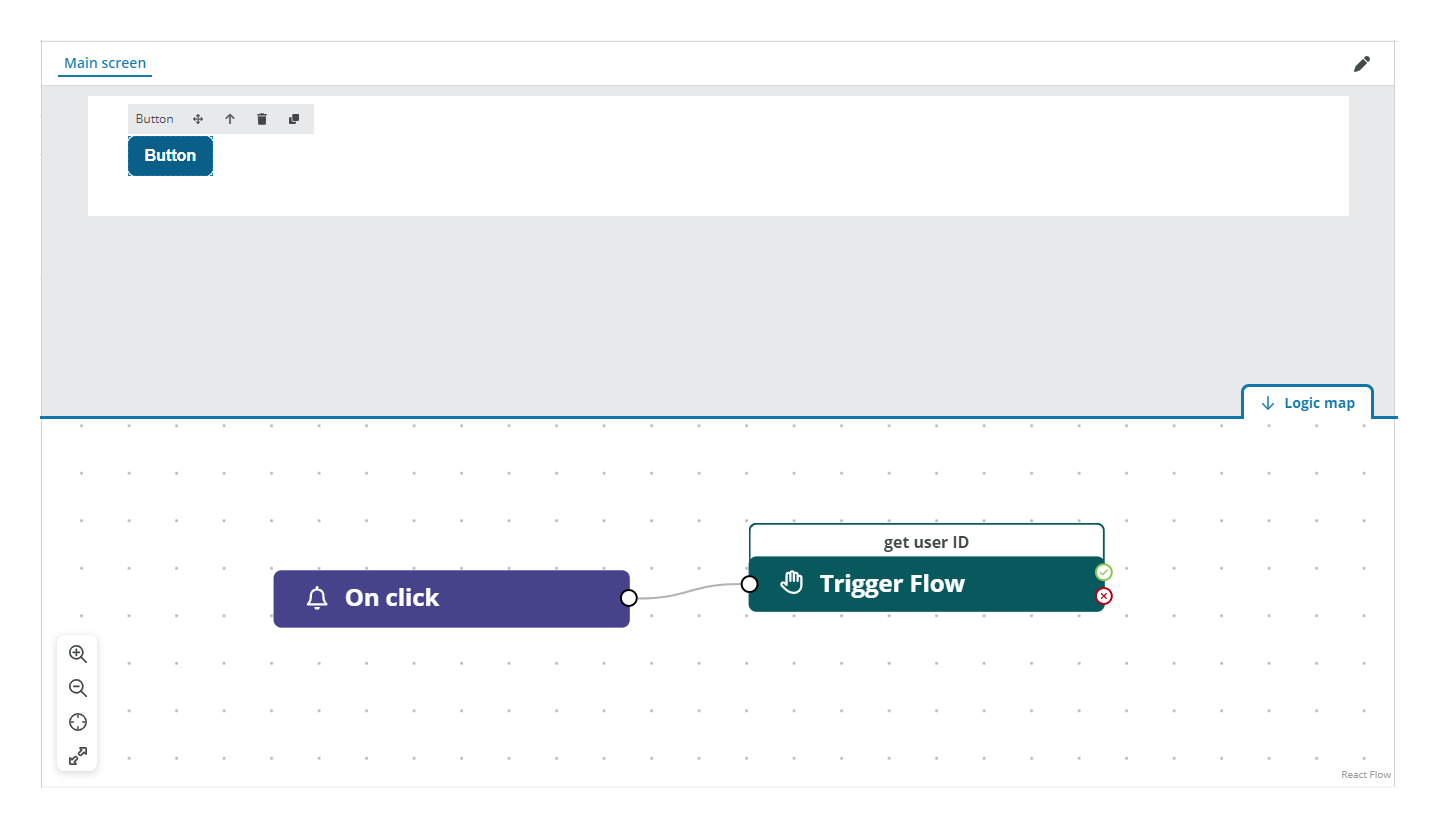Select the get user ID node title
1438x828 pixels.
[926, 541]
